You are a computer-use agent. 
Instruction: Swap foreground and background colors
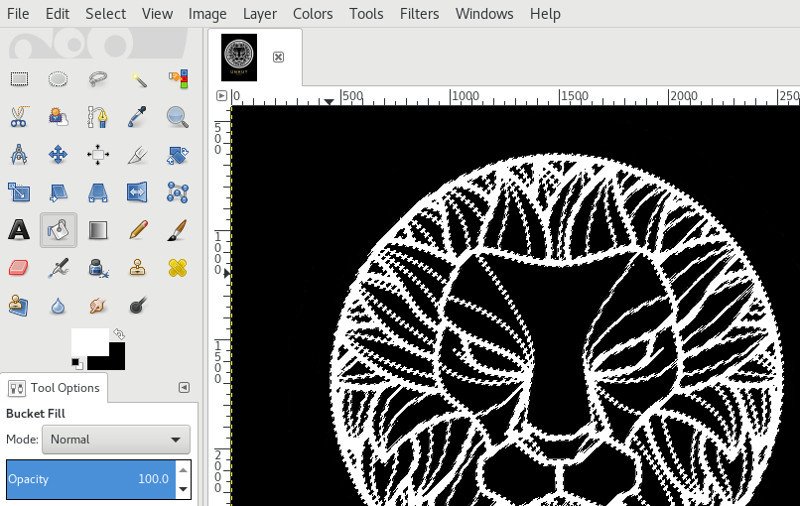(119, 334)
